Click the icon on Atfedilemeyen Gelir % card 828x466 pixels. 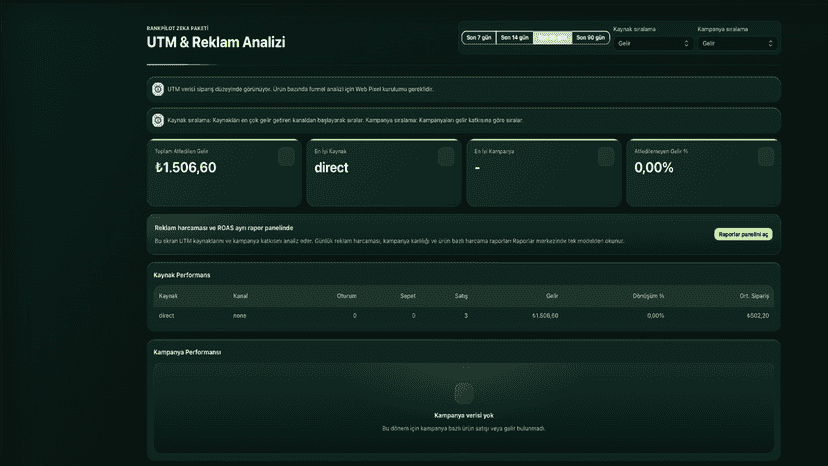(x=766, y=157)
